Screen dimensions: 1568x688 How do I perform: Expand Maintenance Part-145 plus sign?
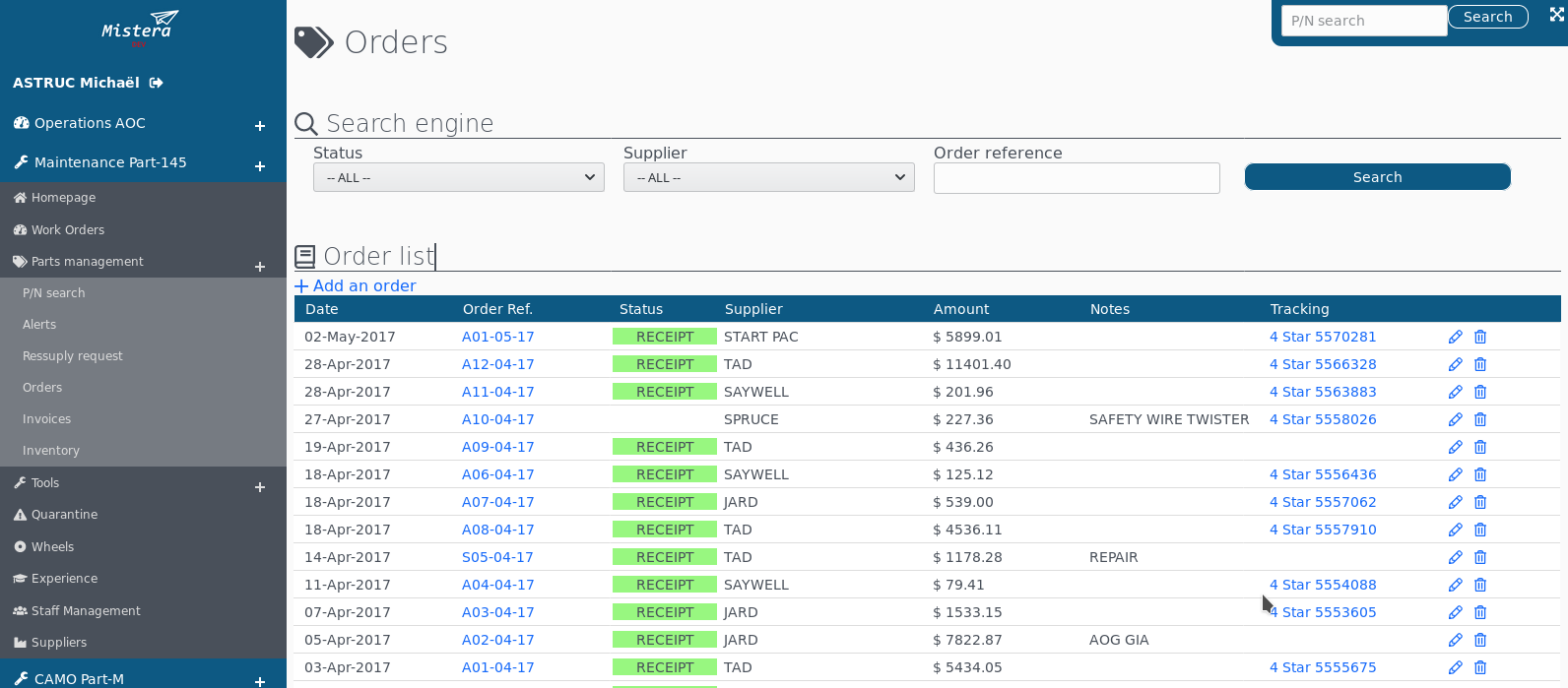tap(260, 166)
